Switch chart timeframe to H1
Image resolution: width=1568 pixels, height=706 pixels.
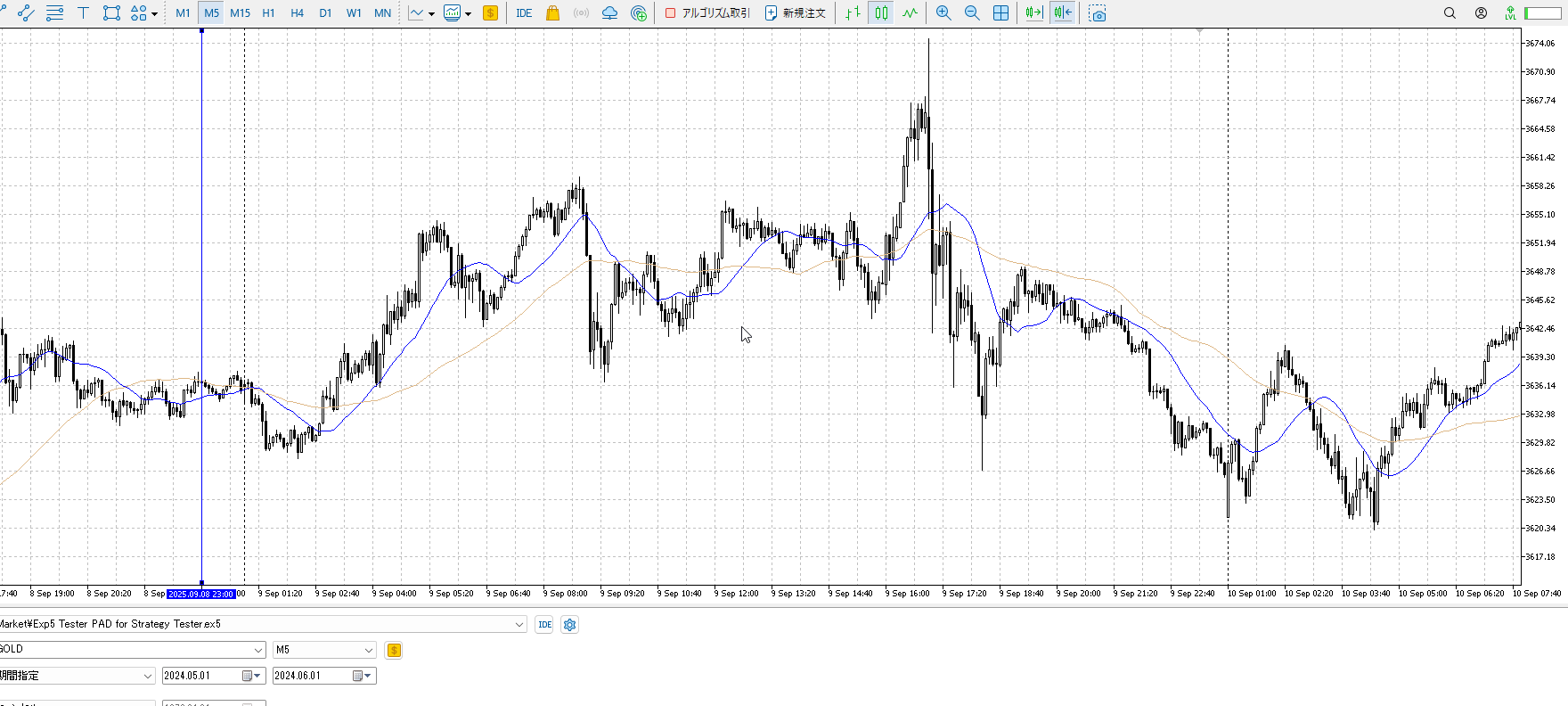click(268, 12)
